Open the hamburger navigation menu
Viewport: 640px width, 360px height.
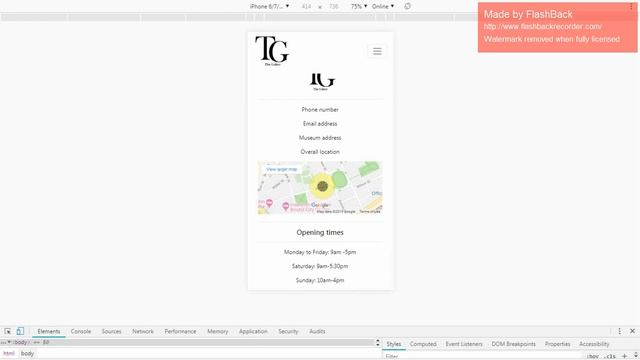(x=377, y=51)
